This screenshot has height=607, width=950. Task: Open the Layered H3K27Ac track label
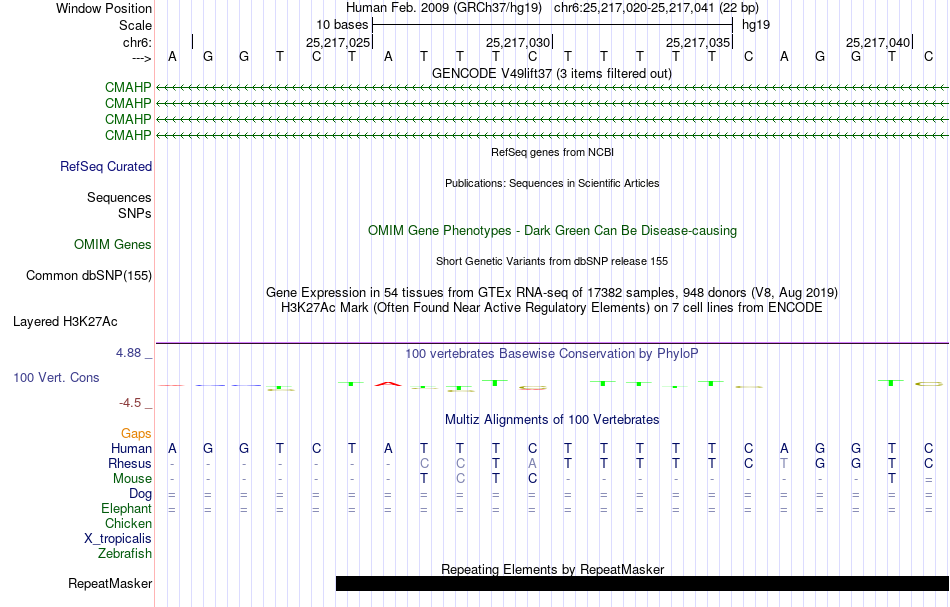coord(65,322)
